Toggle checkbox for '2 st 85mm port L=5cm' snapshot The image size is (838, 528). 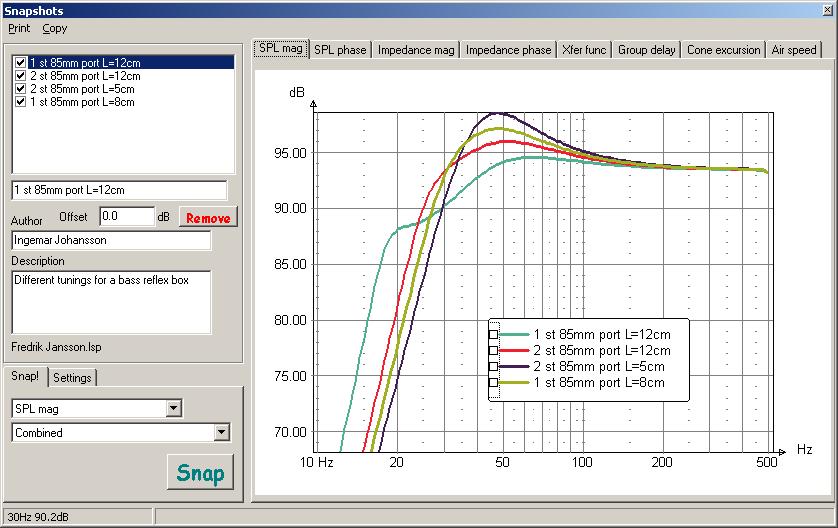click(x=20, y=89)
